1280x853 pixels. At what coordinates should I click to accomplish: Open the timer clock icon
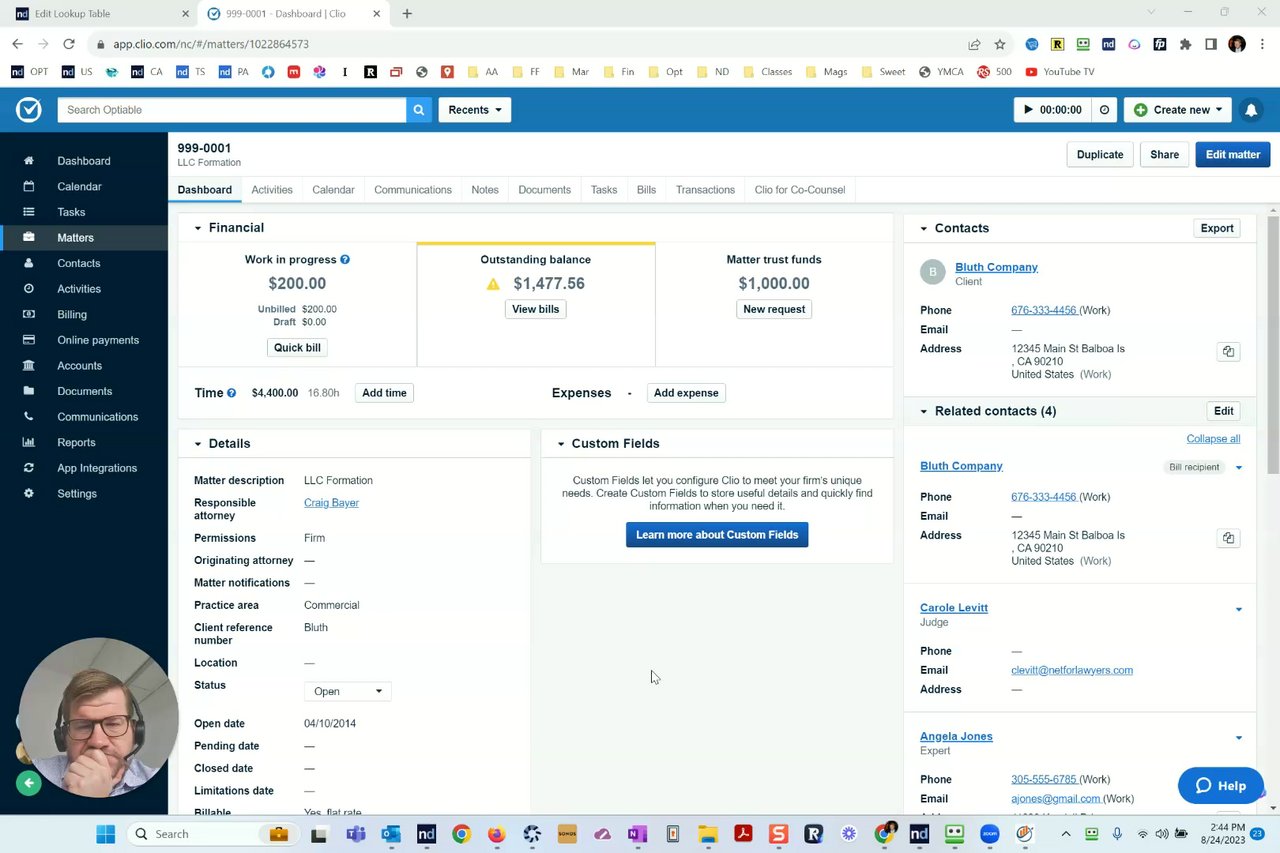[x=1104, y=110]
